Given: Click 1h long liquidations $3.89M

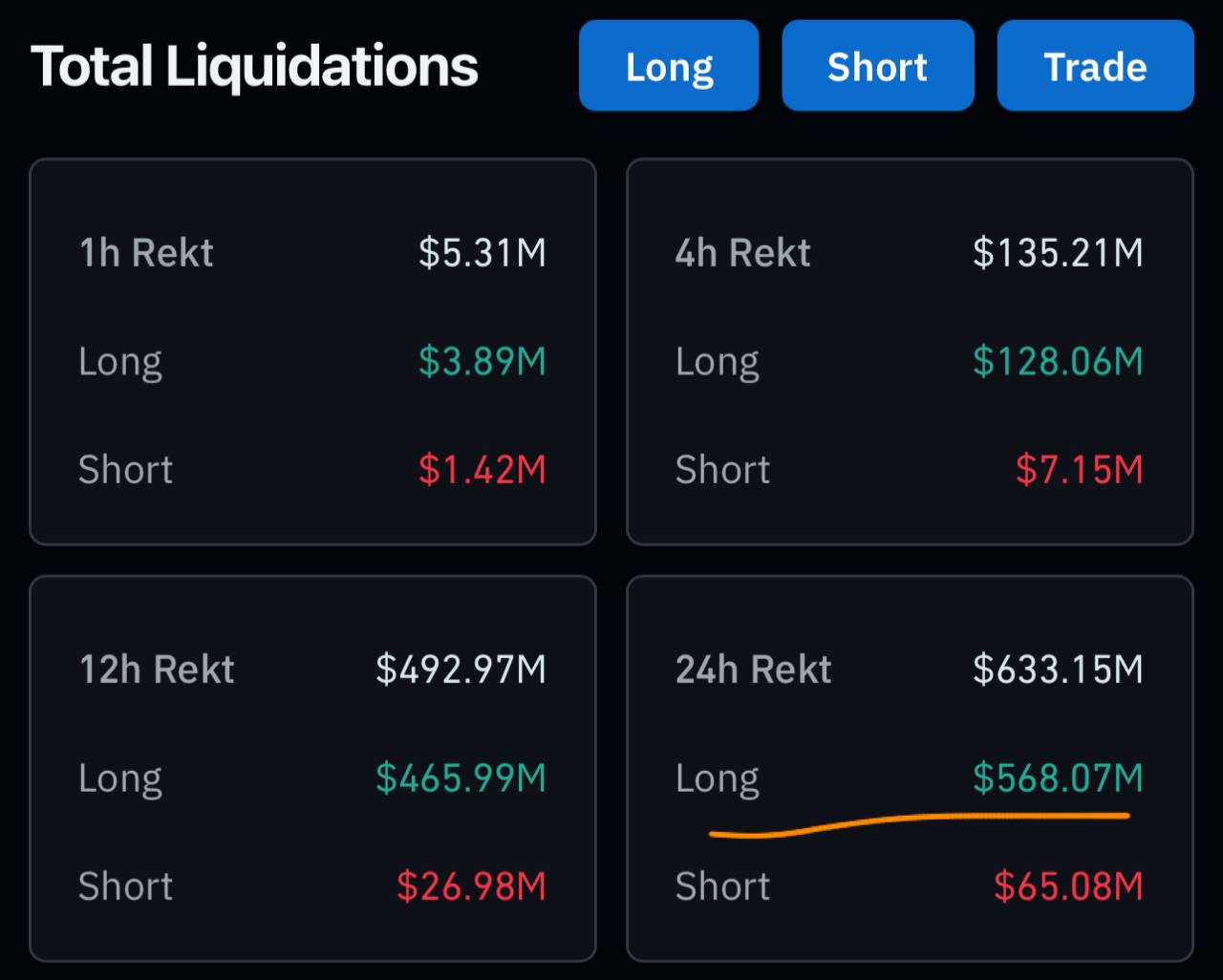Looking at the screenshot, I should [482, 362].
